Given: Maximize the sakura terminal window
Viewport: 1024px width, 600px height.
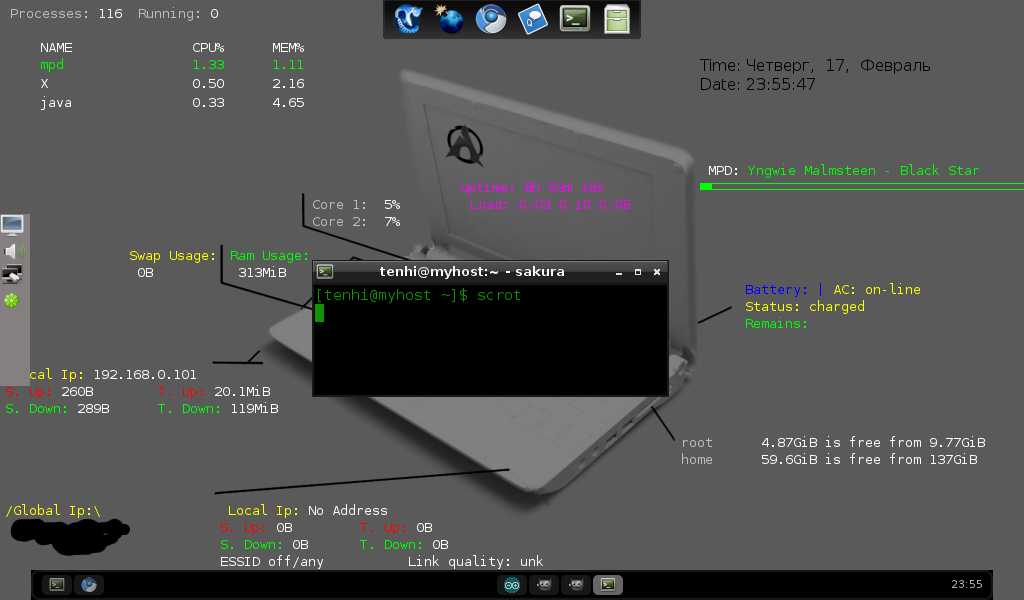Looking at the screenshot, I should point(638,272).
